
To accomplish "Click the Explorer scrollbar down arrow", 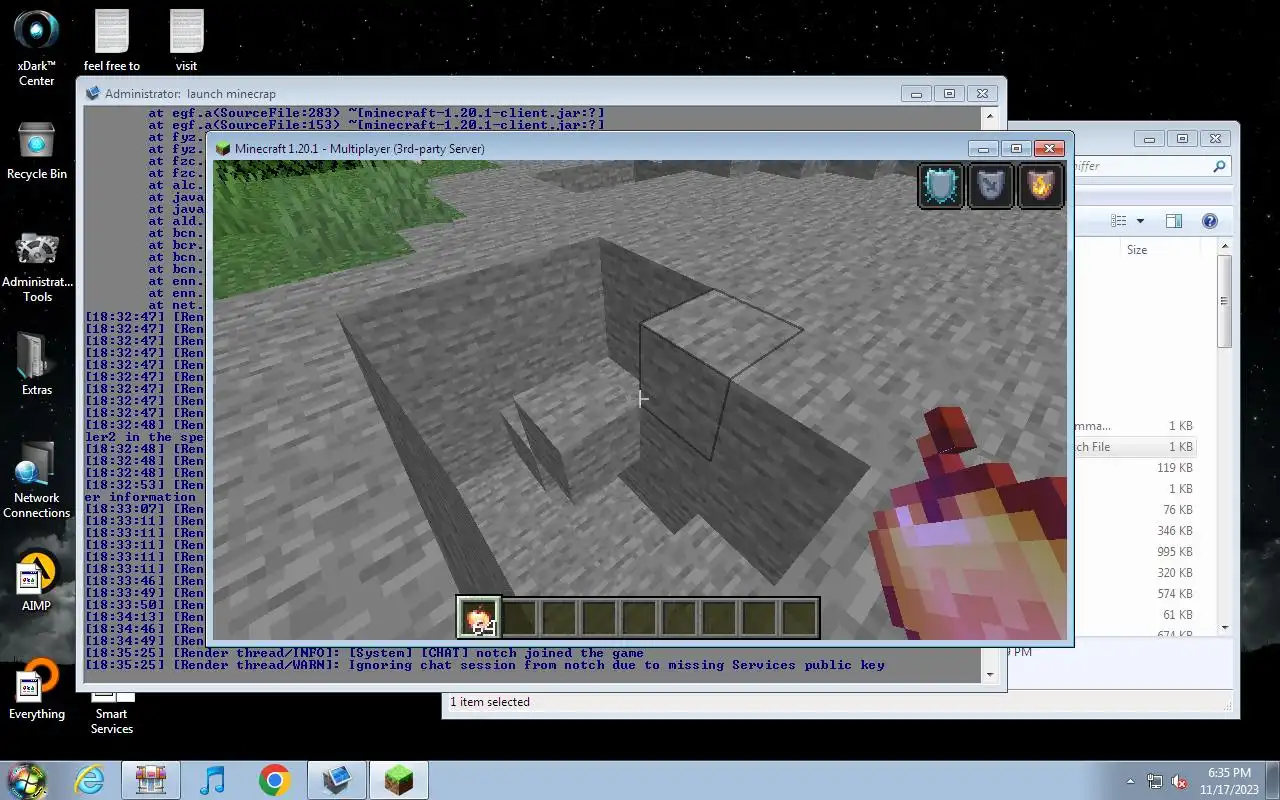I will [x=1225, y=627].
